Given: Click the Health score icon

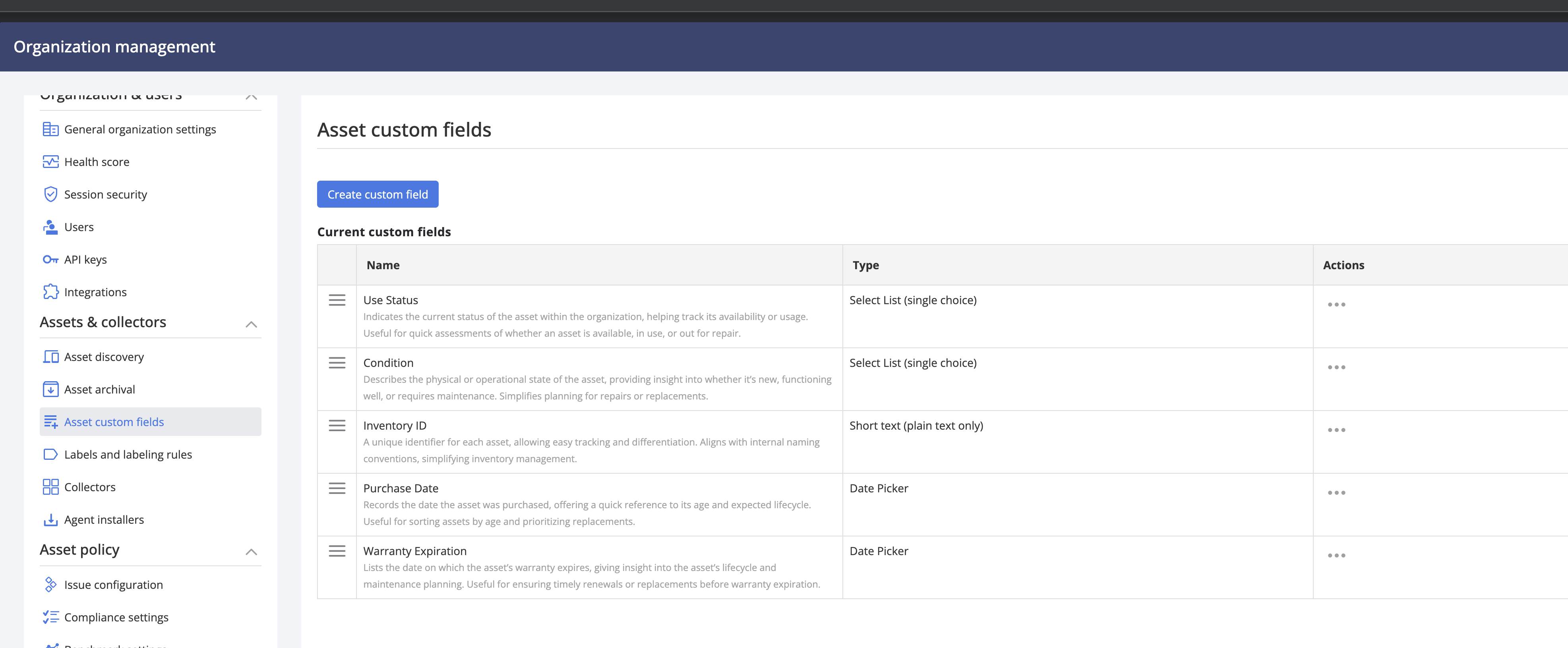Looking at the screenshot, I should (x=50, y=162).
